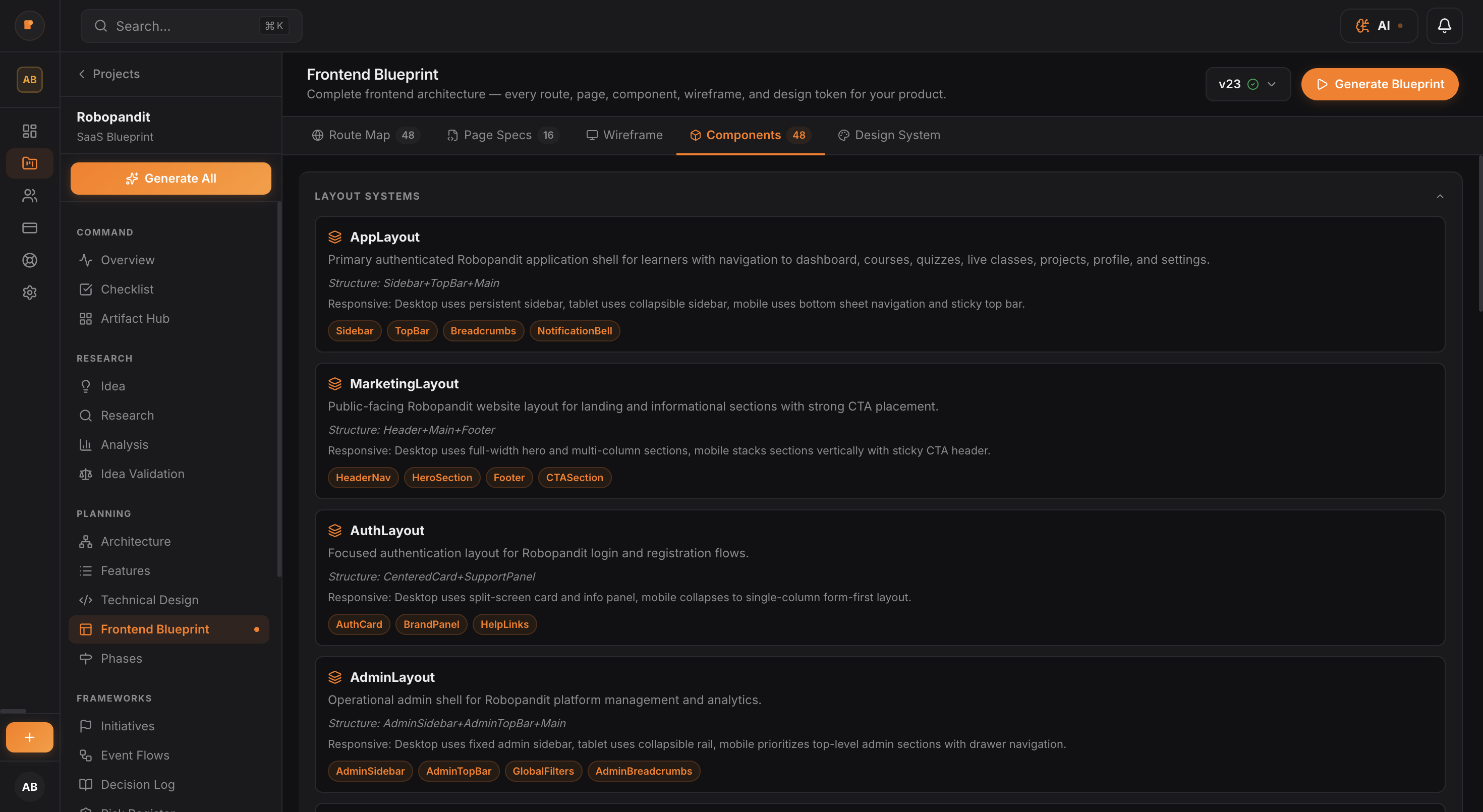1483x812 pixels.
Task: Select the Idea Validation item
Action: point(142,474)
